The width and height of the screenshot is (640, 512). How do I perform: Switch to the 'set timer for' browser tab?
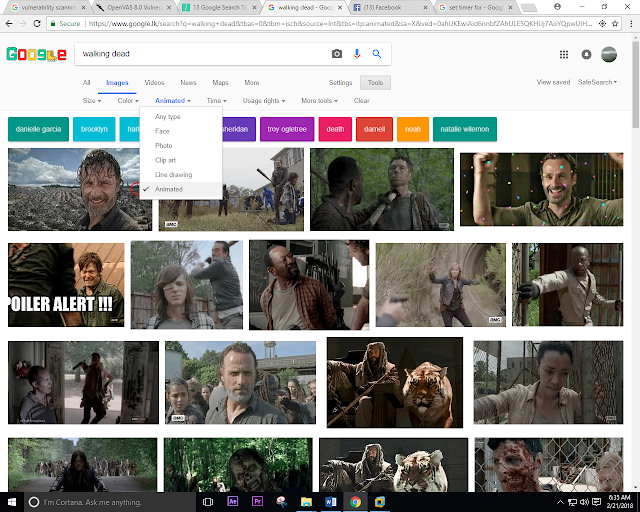476,7
